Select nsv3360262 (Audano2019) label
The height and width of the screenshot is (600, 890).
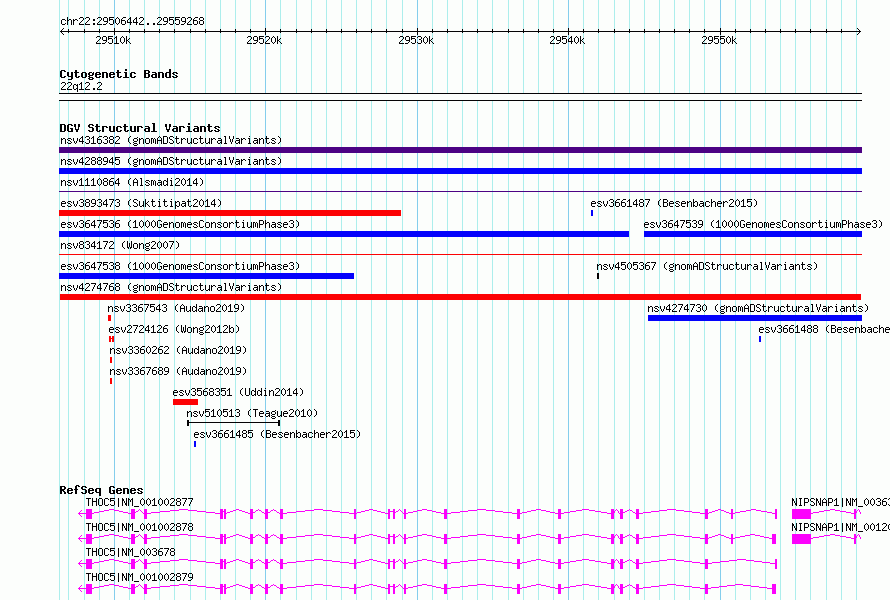tap(178, 350)
